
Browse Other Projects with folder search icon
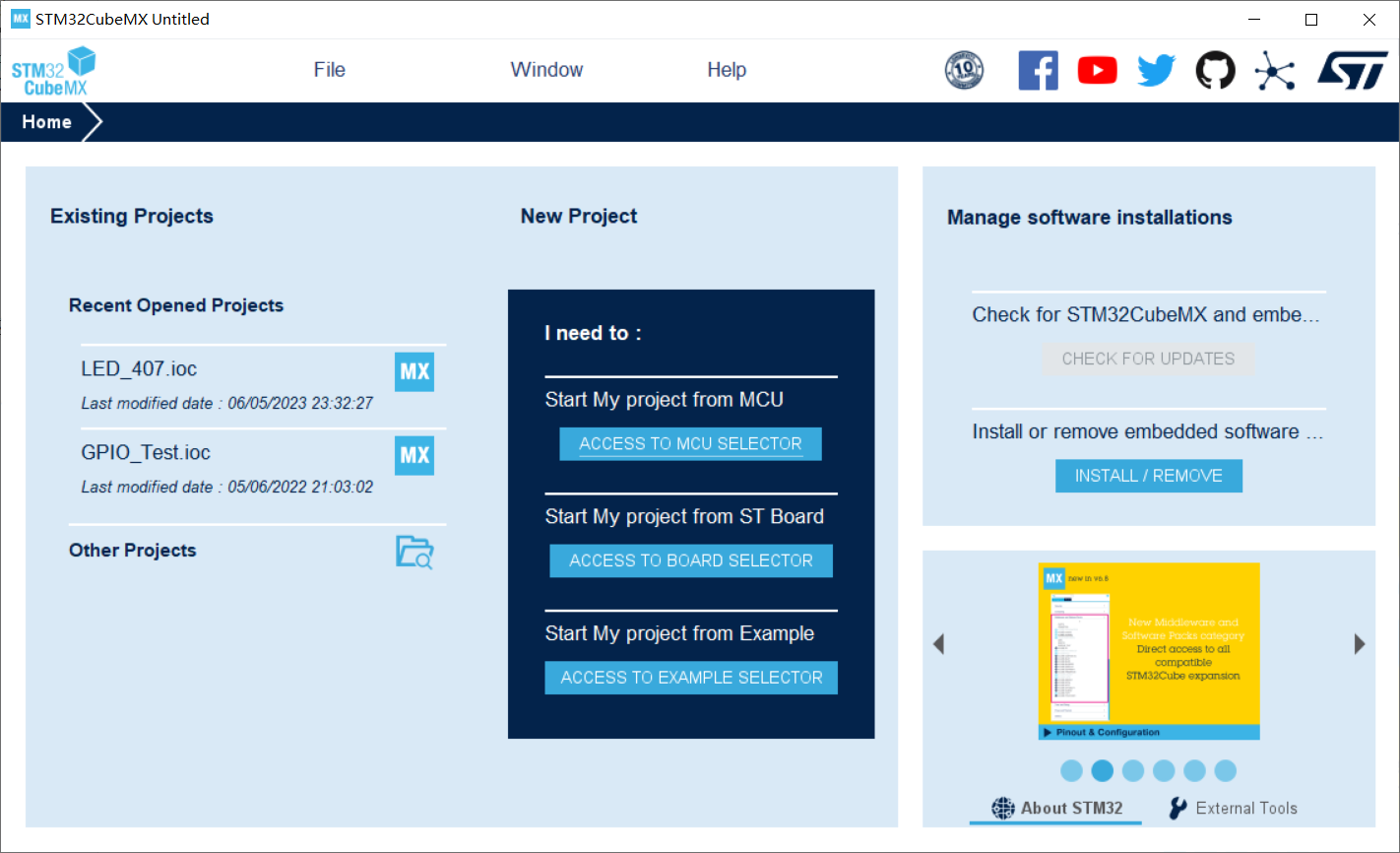[x=414, y=552]
